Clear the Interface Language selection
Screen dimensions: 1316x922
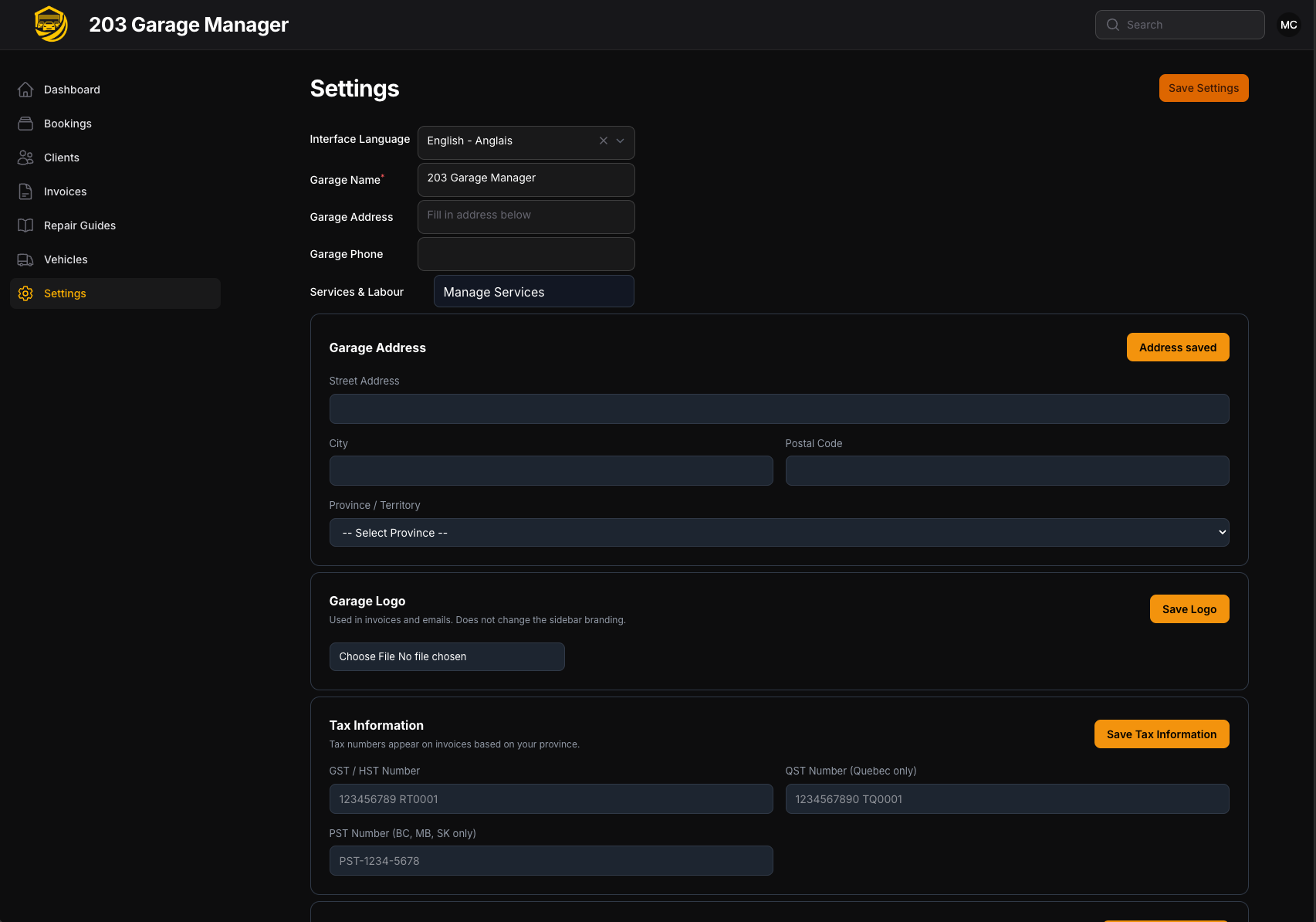click(x=604, y=141)
